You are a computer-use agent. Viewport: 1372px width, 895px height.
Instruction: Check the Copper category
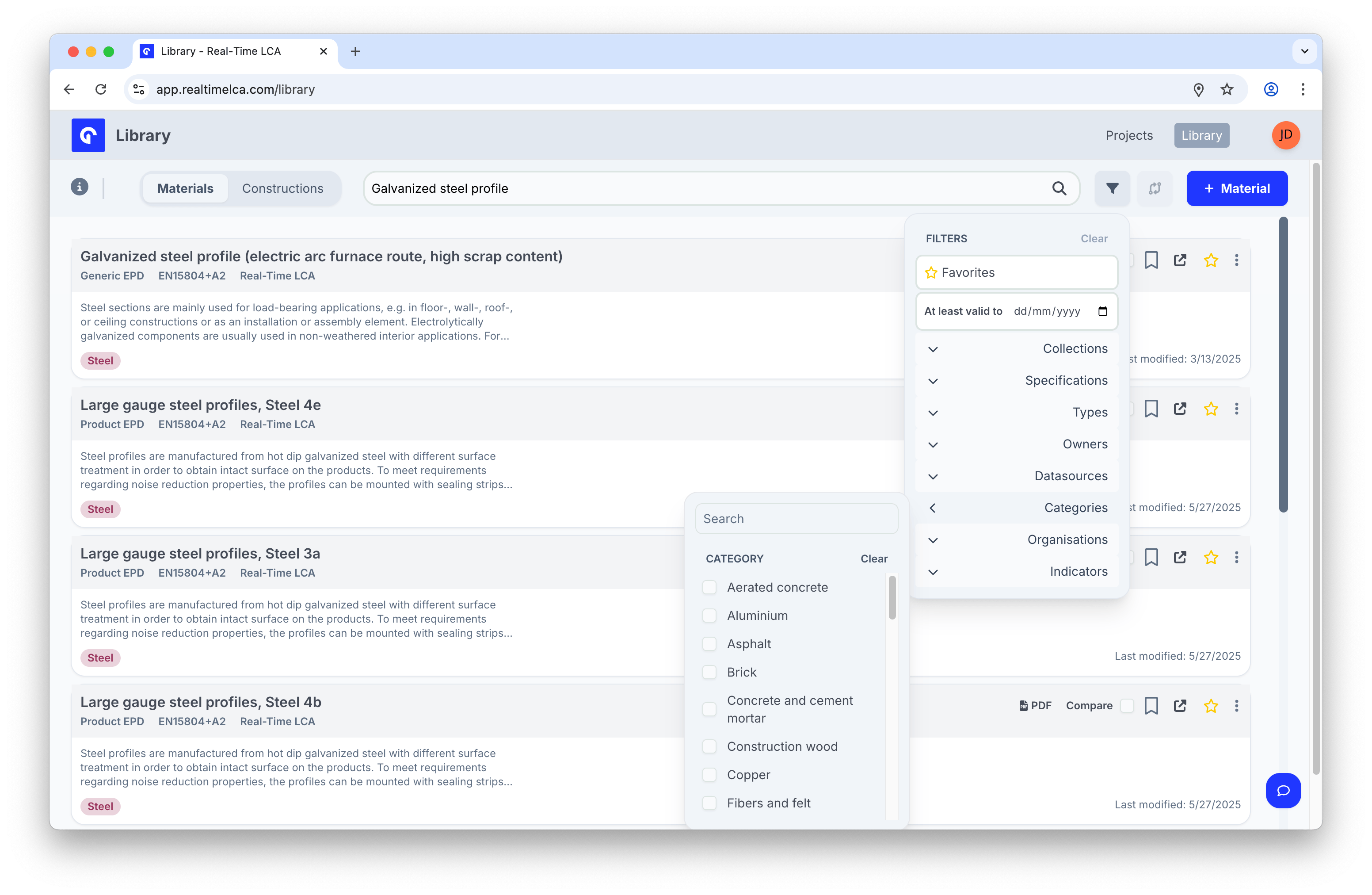709,775
